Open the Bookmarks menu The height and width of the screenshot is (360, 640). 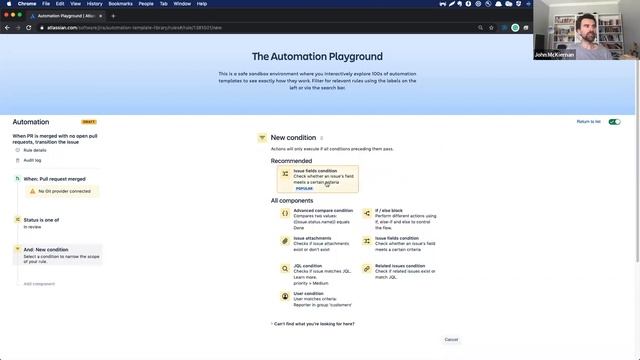tap(120, 4)
